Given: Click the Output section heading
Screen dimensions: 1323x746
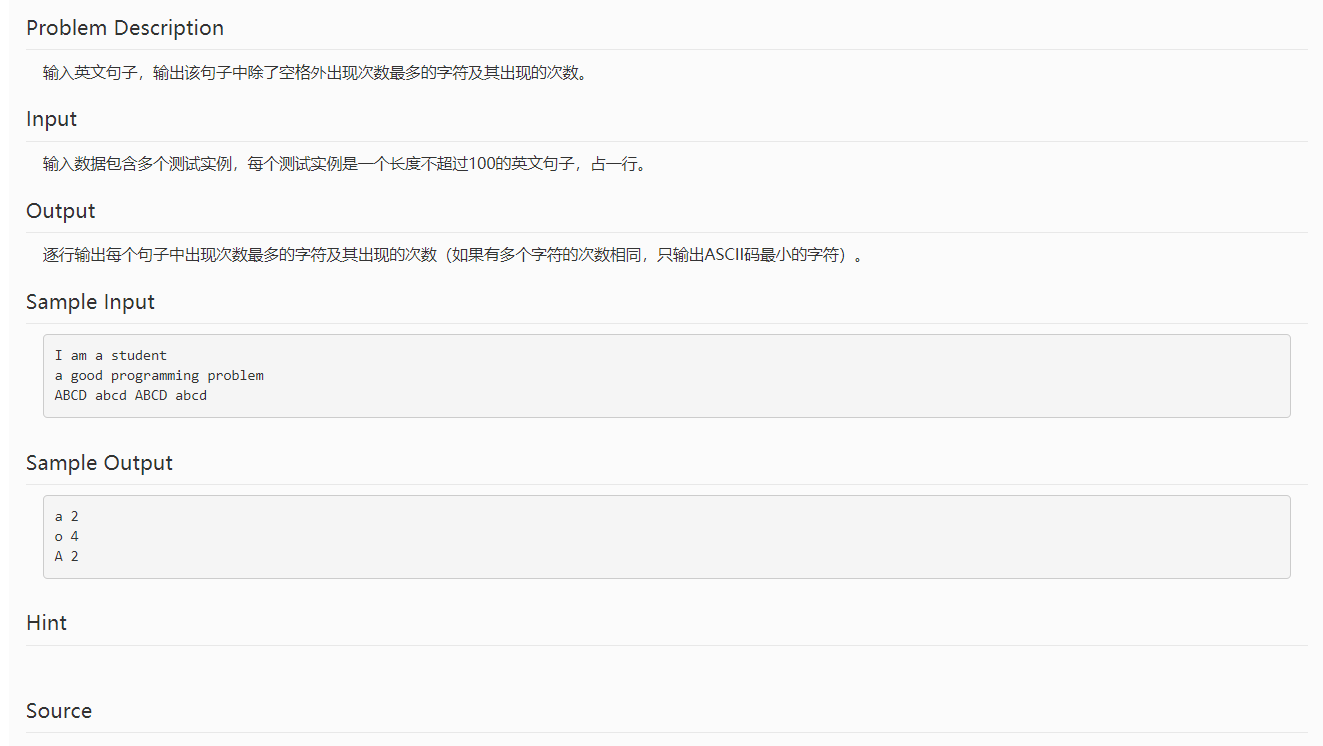Looking at the screenshot, I should (x=60, y=211).
